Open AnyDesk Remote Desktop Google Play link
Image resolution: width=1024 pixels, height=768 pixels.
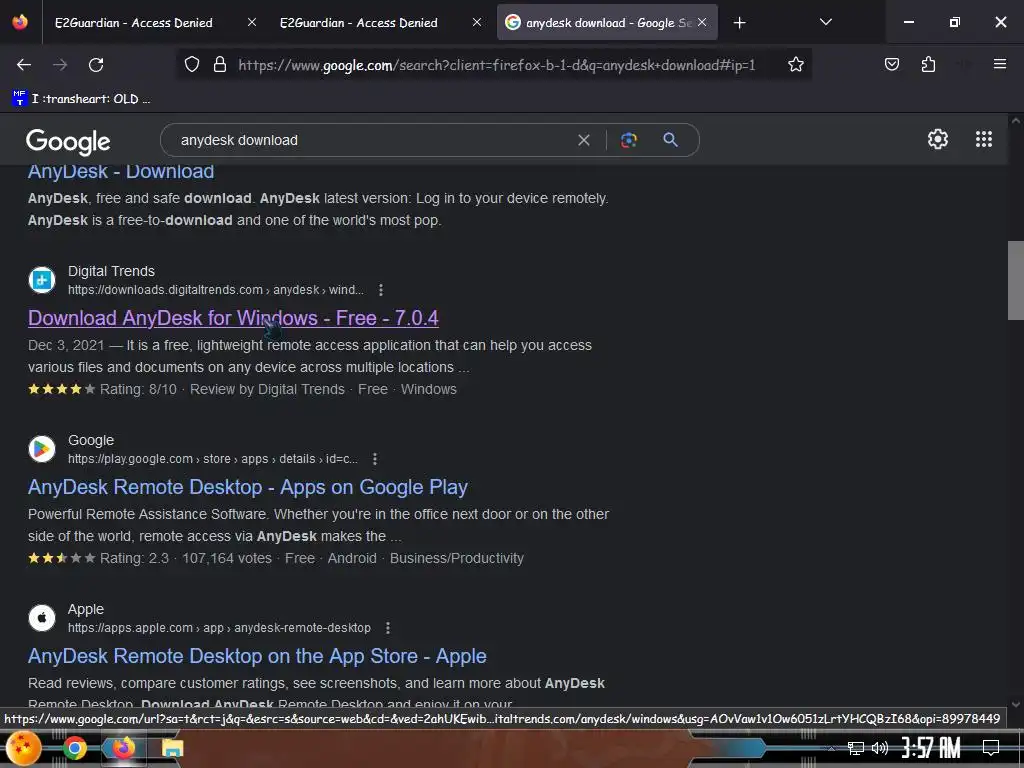pos(248,487)
